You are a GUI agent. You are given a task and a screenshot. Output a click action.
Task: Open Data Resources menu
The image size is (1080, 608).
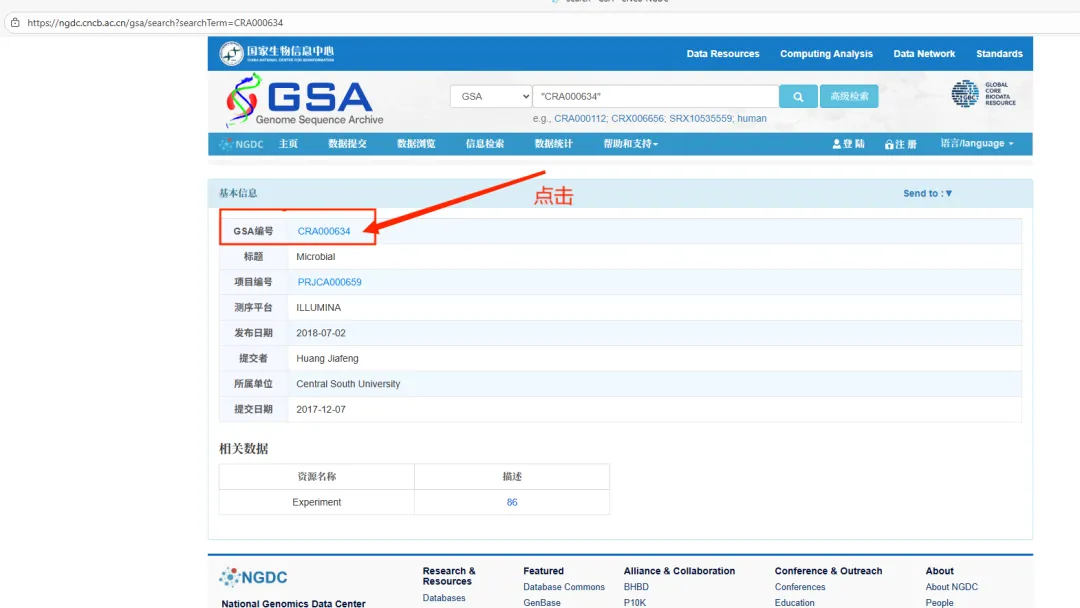(723, 54)
